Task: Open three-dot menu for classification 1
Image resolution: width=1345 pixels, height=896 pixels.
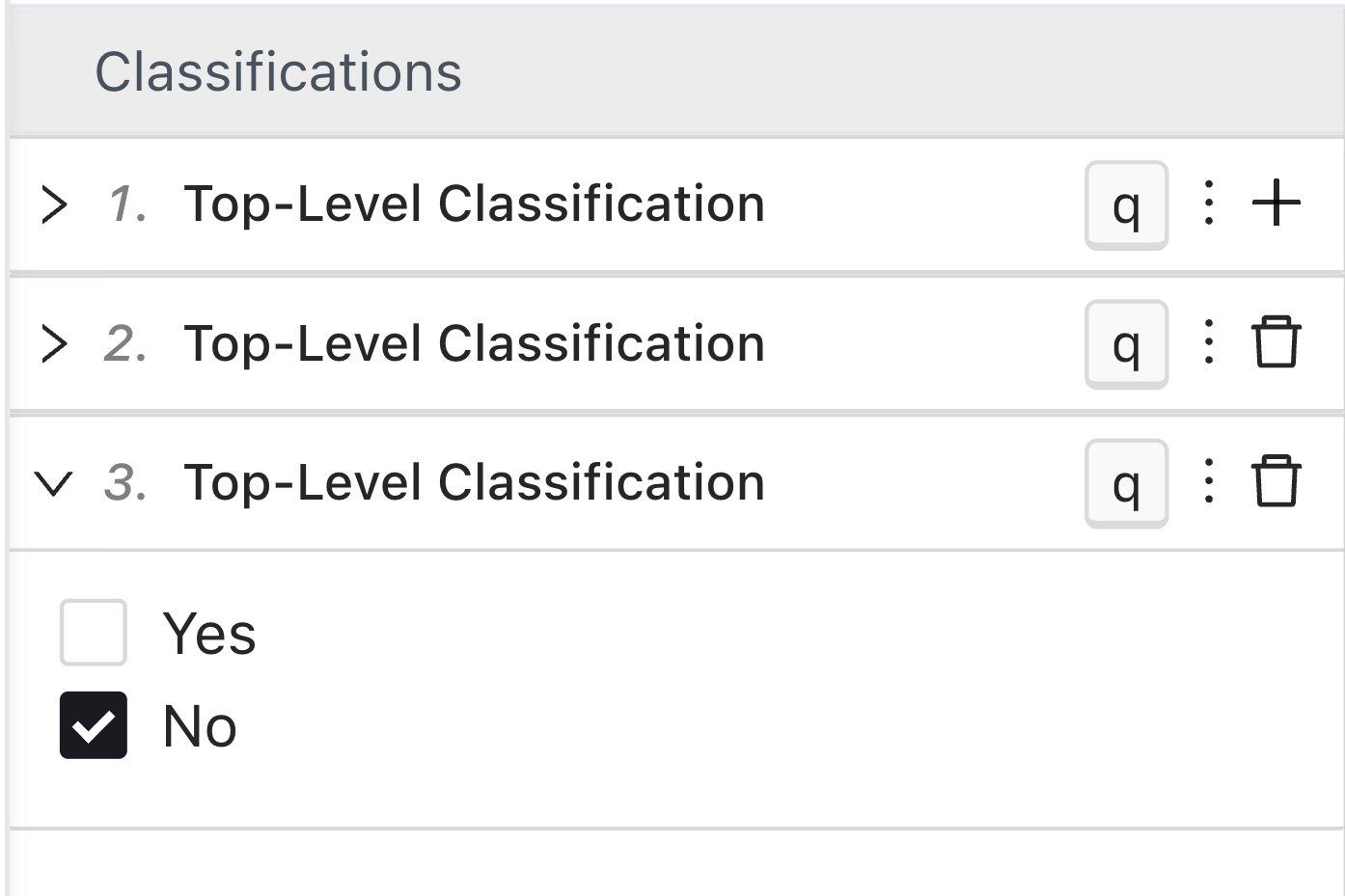Action: pyautogui.click(x=1208, y=204)
